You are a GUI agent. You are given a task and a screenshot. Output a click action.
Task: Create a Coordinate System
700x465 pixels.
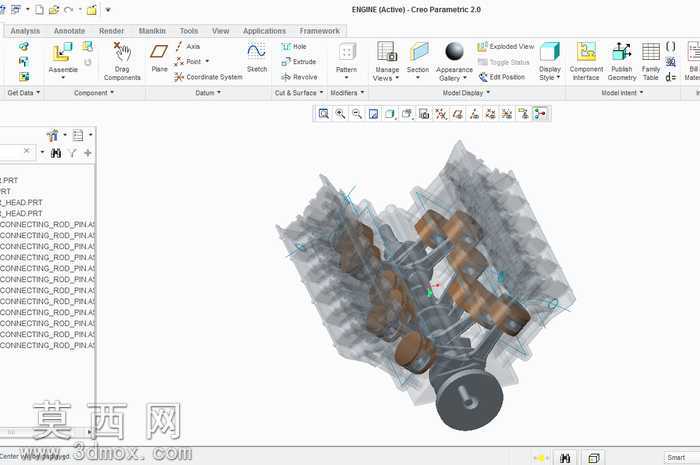pos(208,77)
